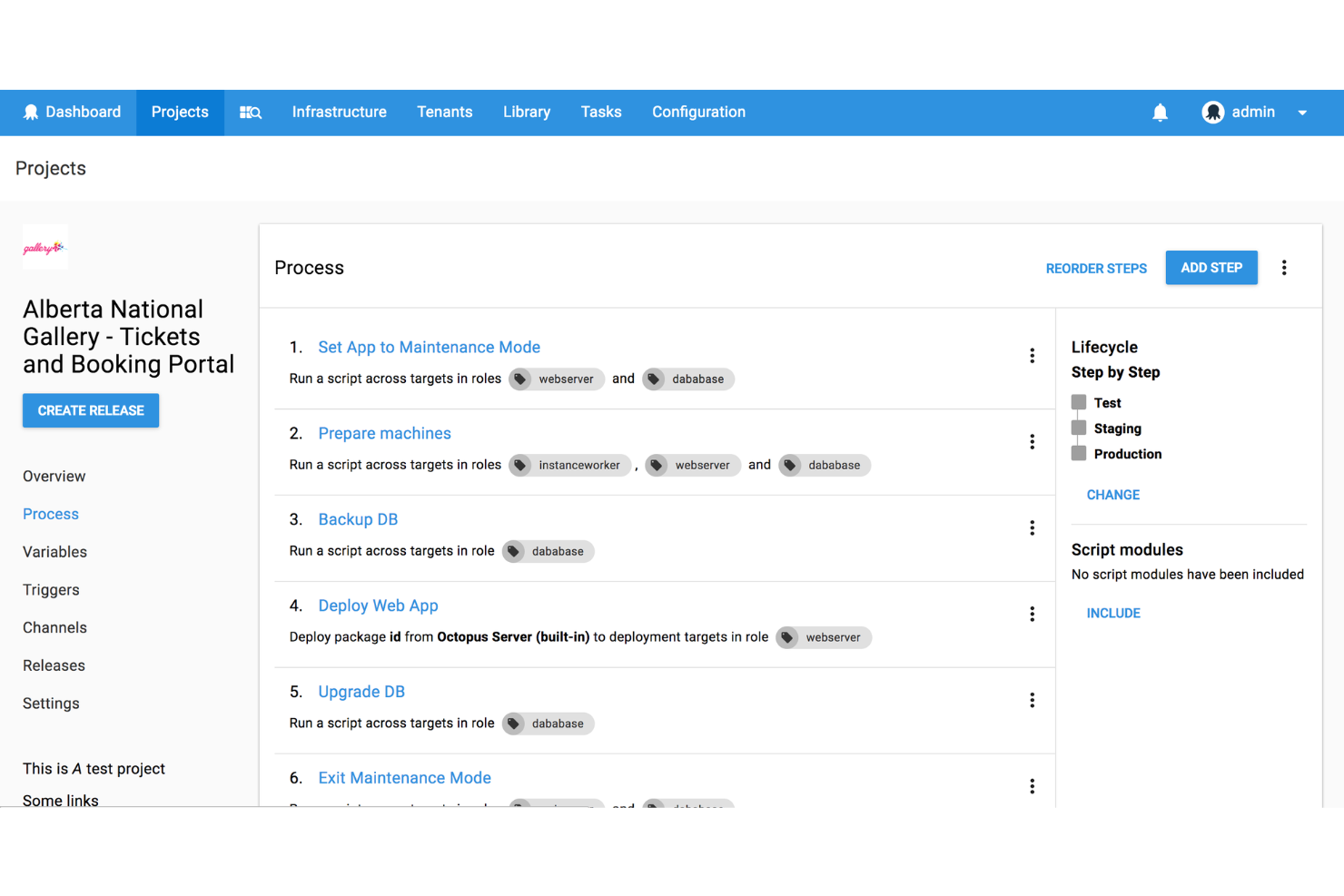This screenshot has height=896, width=1344.
Task: Enable the Test lifecycle checkbox
Action: click(1078, 401)
